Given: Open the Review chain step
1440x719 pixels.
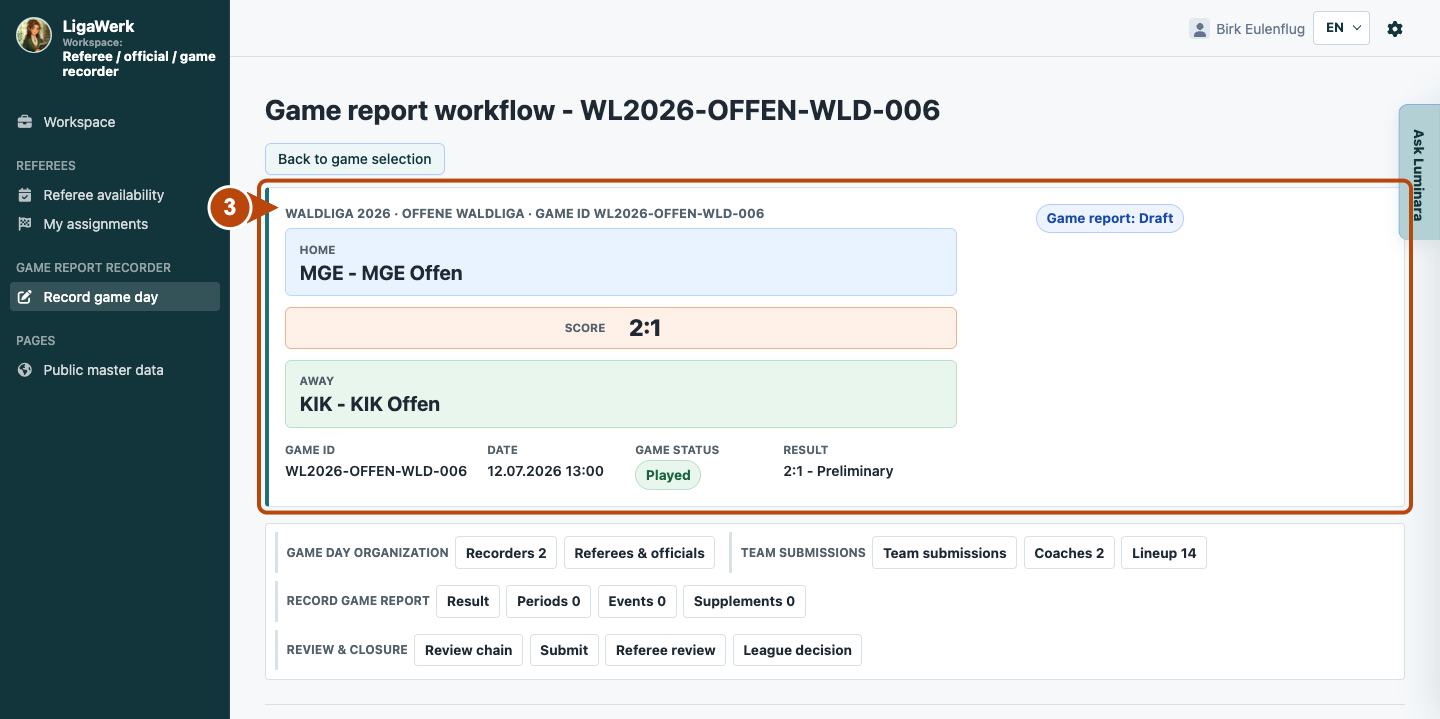Looking at the screenshot, I should point(469,650).
